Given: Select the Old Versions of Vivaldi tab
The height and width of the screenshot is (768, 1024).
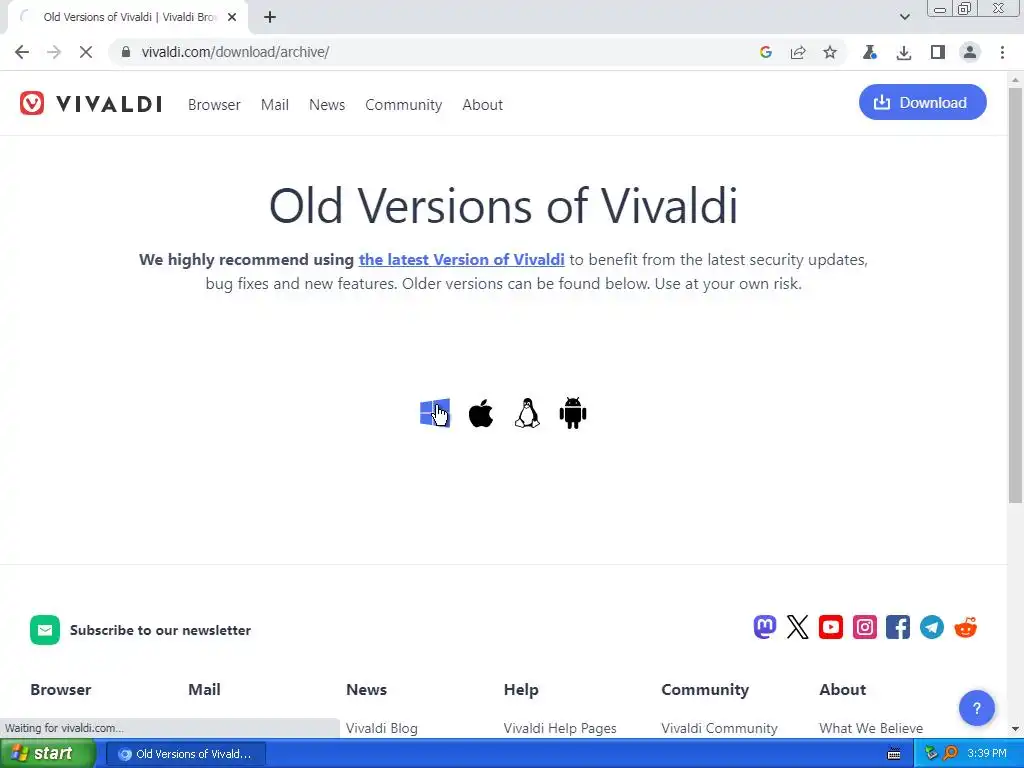Looking at the screenshot, I should pos(127,17).
